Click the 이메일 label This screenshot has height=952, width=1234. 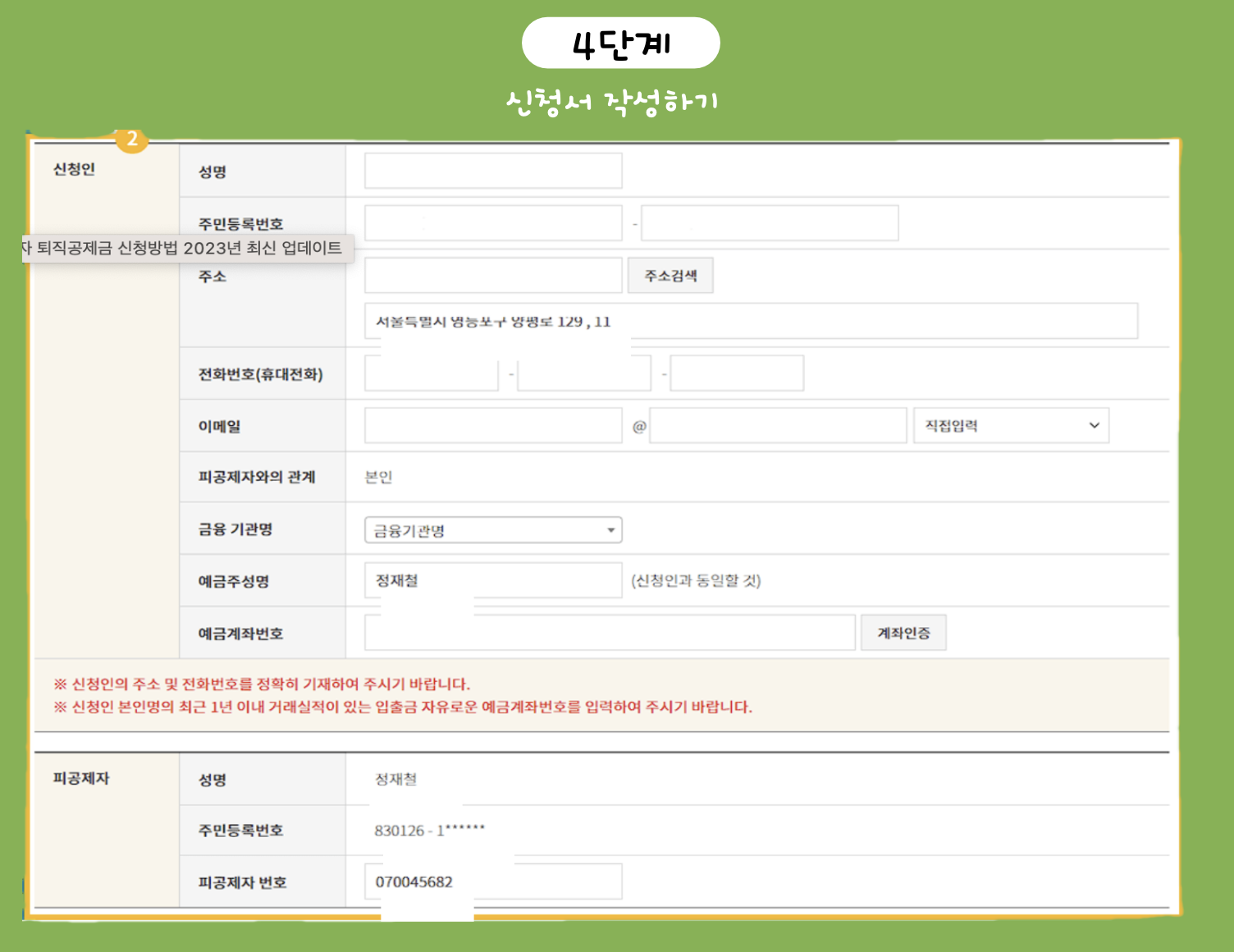[x=219, y=427]
